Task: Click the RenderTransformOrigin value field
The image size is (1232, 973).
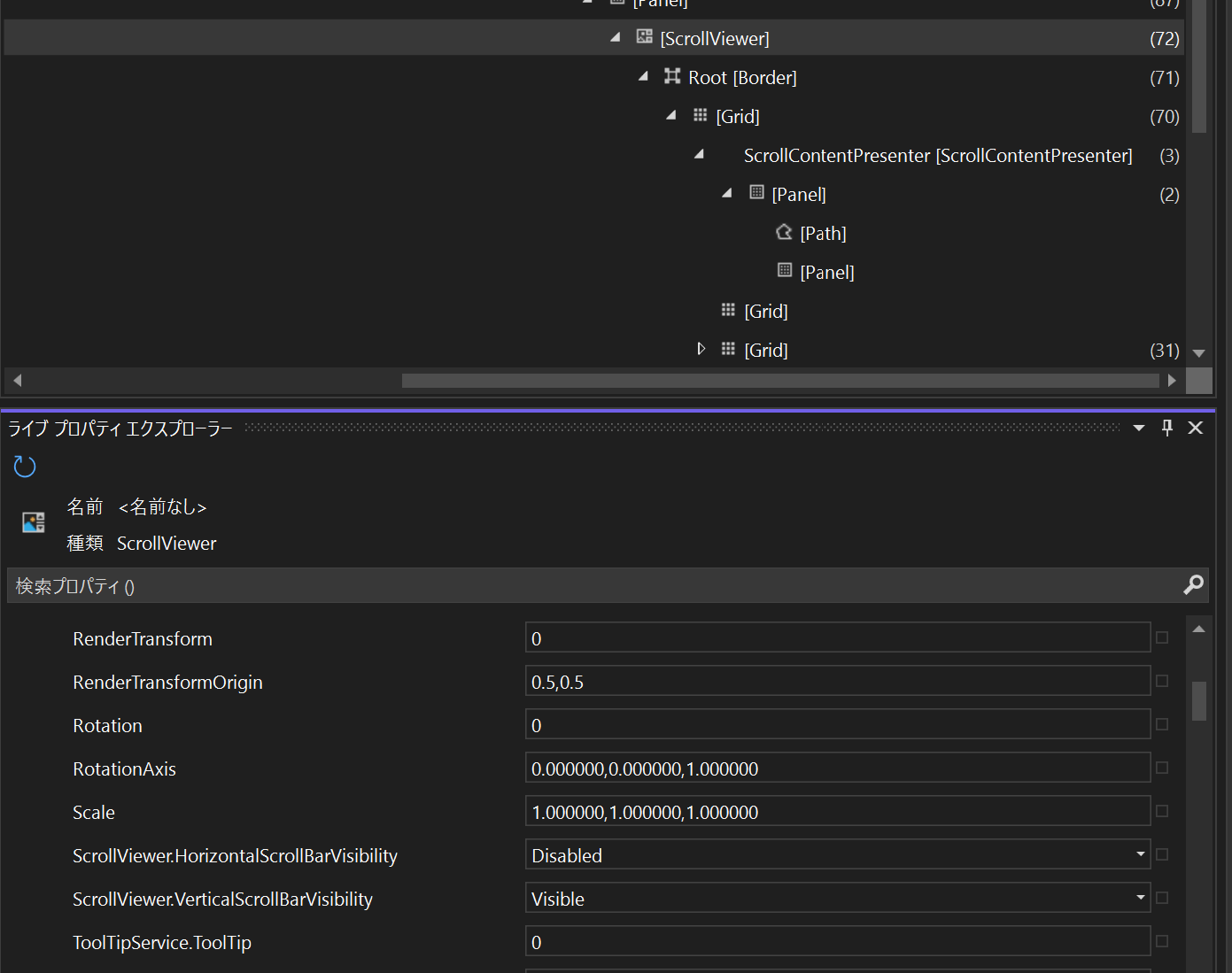Action: tap(838, 681)
